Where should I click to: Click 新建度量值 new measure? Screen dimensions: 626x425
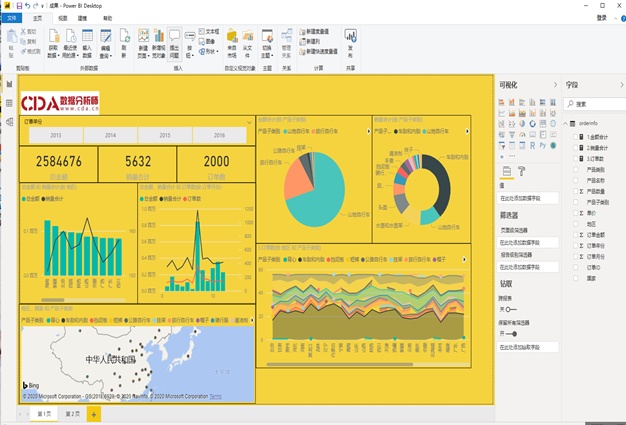coord(314,31)
